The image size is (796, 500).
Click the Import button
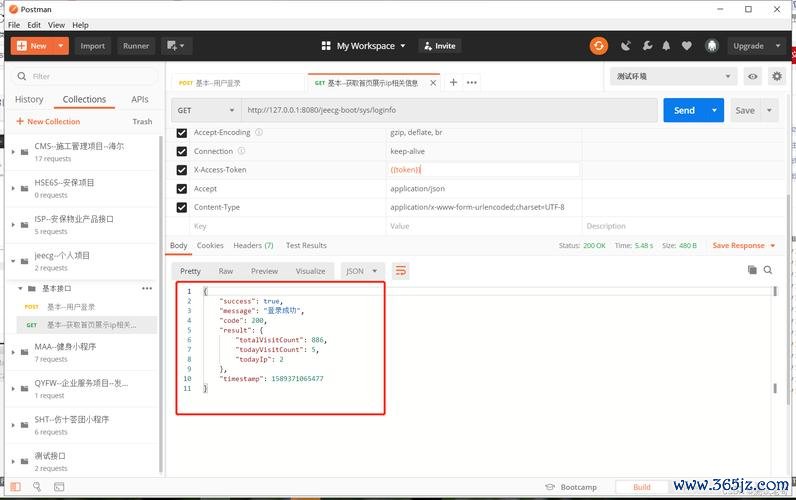click(x=92, y=46)
